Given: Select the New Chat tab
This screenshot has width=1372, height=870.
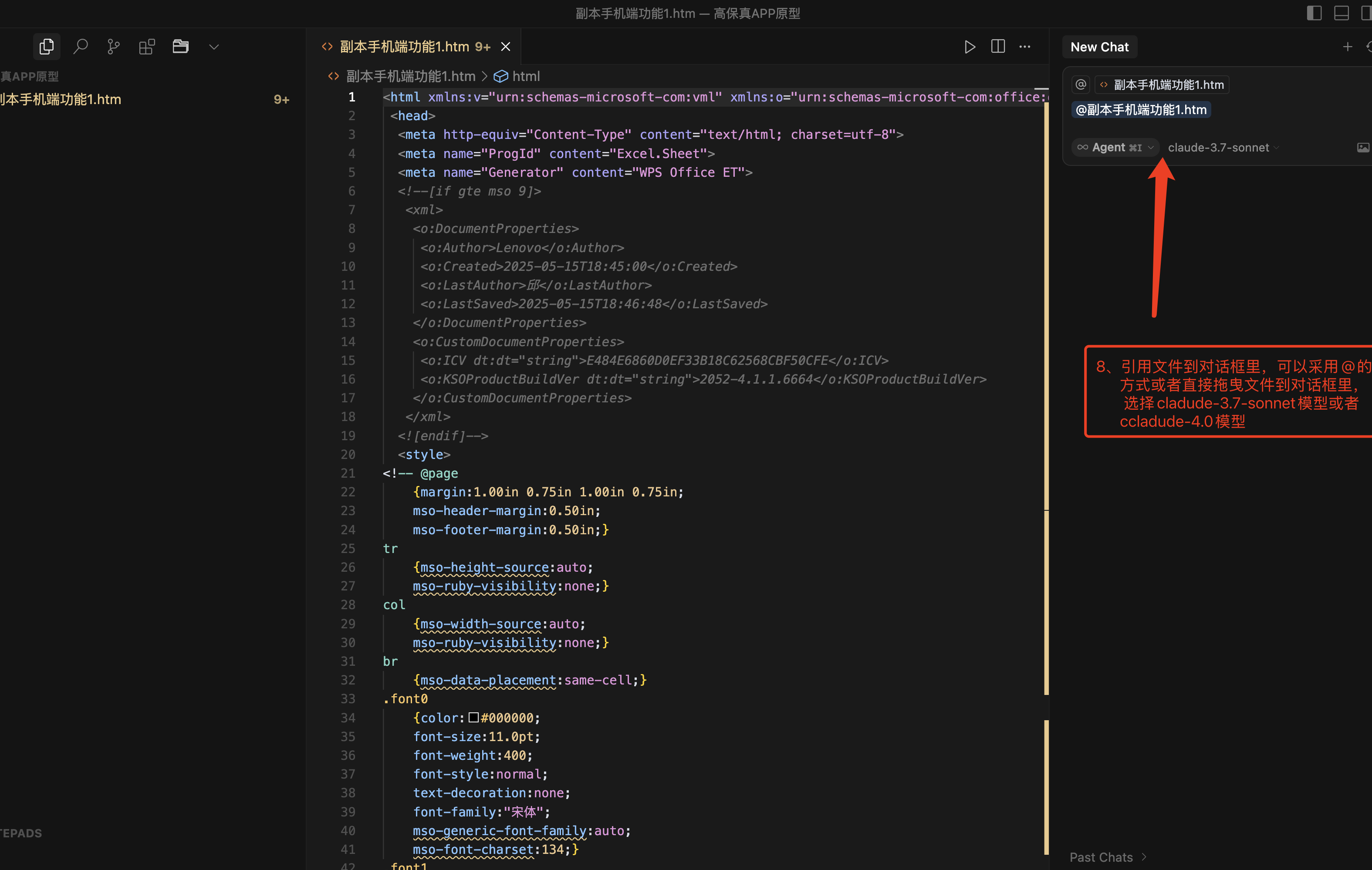Looking at the screenshot, I should point(1099,47).
